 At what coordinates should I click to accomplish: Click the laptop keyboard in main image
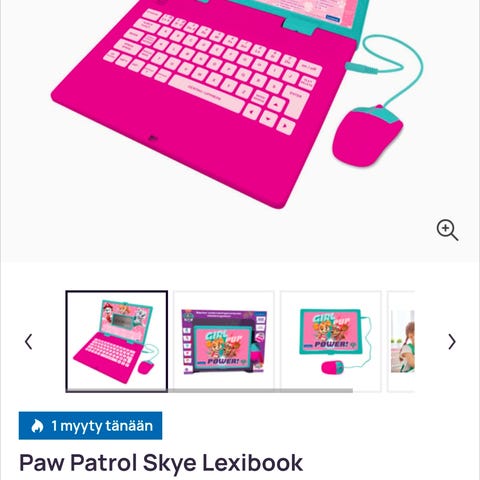click(x=213, y=68)
